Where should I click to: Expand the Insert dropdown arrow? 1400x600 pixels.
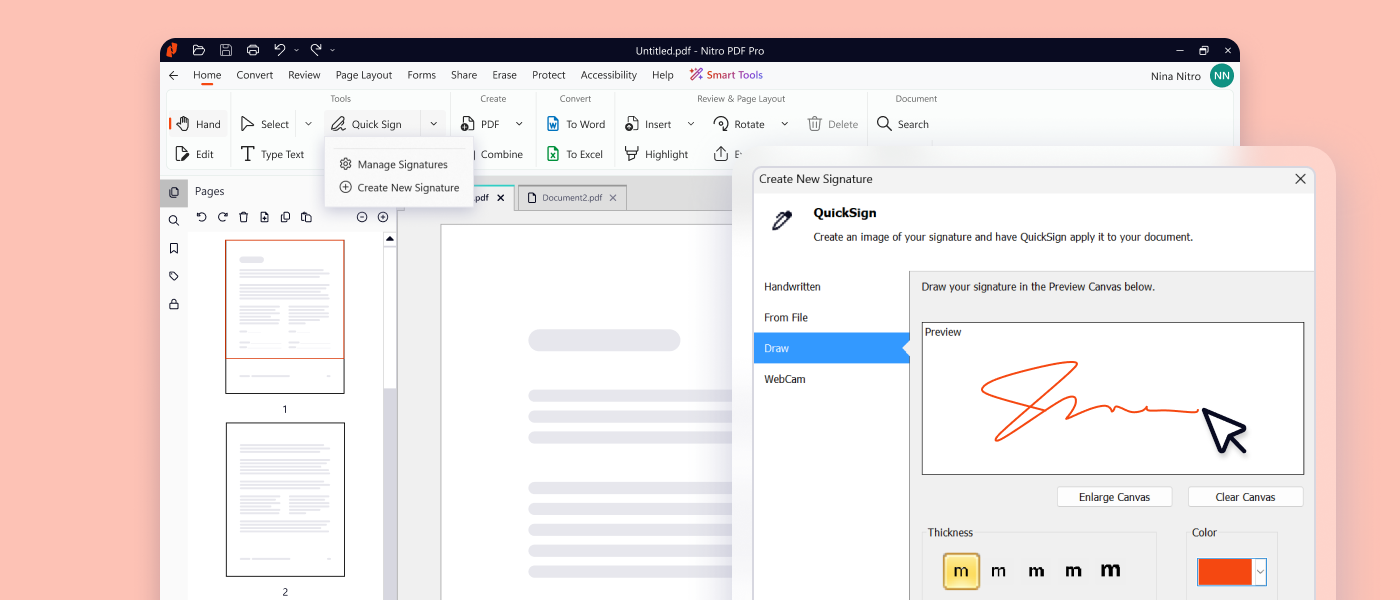[690, 124]
